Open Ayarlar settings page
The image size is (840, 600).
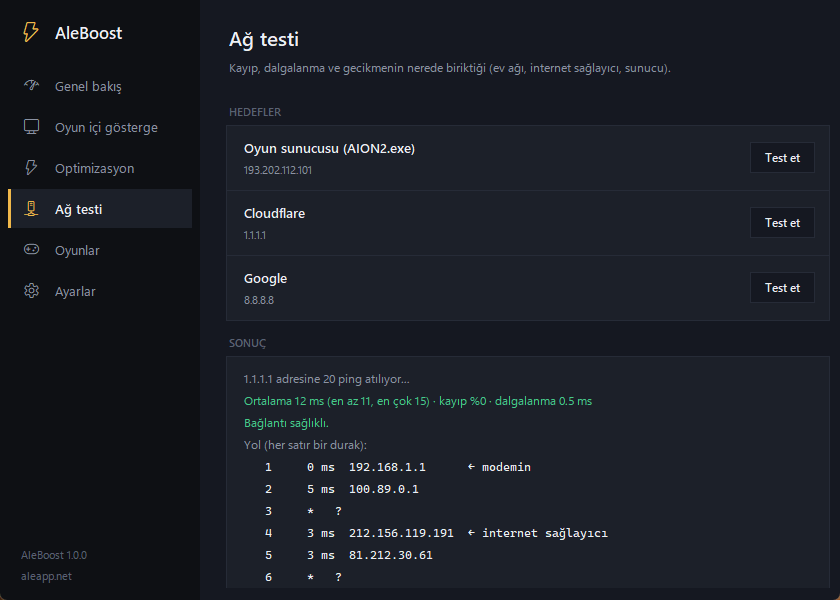tap(100, 291)
